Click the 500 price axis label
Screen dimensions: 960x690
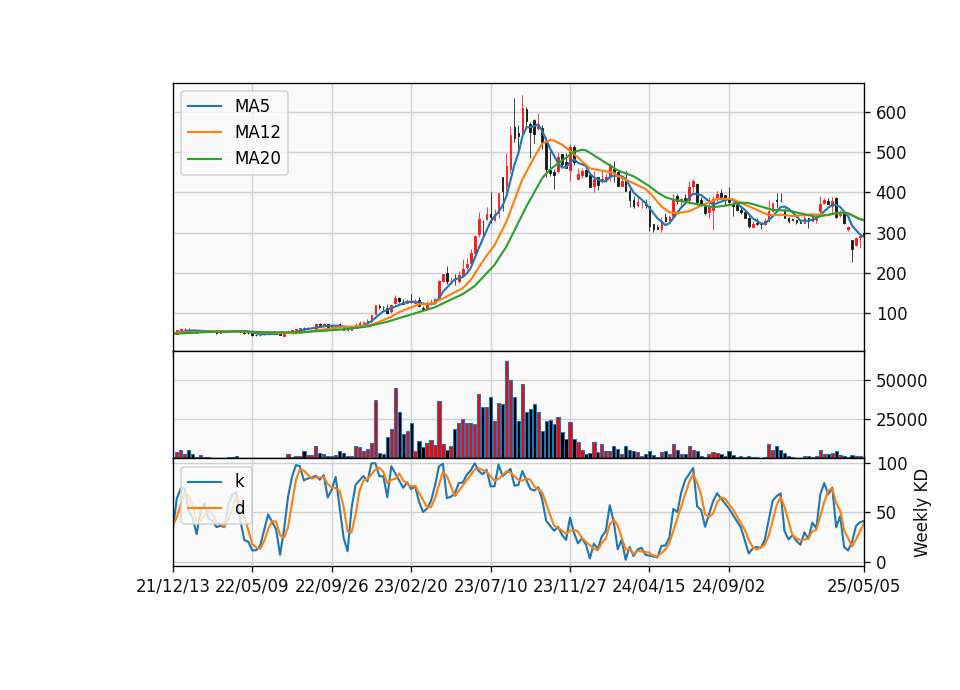[x=891, y=152]
